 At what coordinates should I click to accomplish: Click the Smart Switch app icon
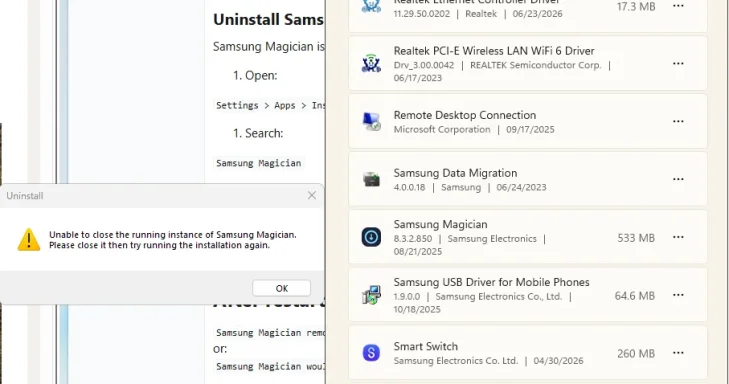(x=371, y=353)
